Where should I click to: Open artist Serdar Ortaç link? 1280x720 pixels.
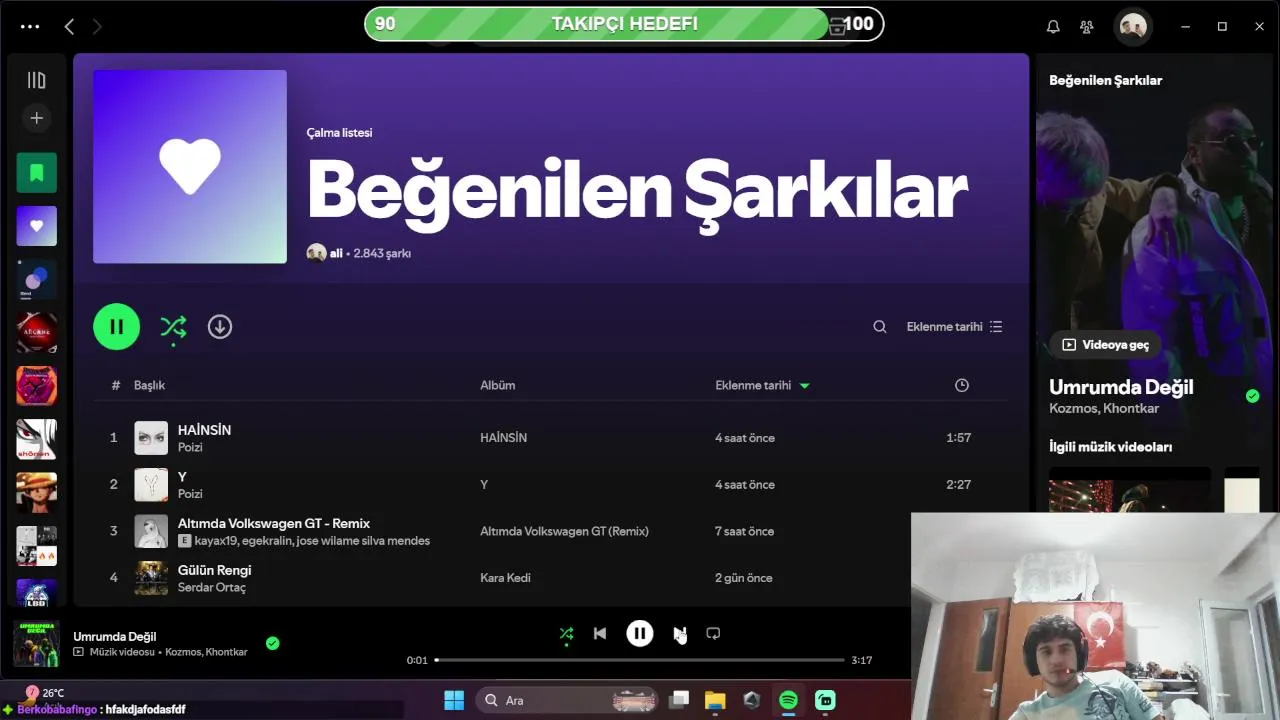(x=212, y=587)
